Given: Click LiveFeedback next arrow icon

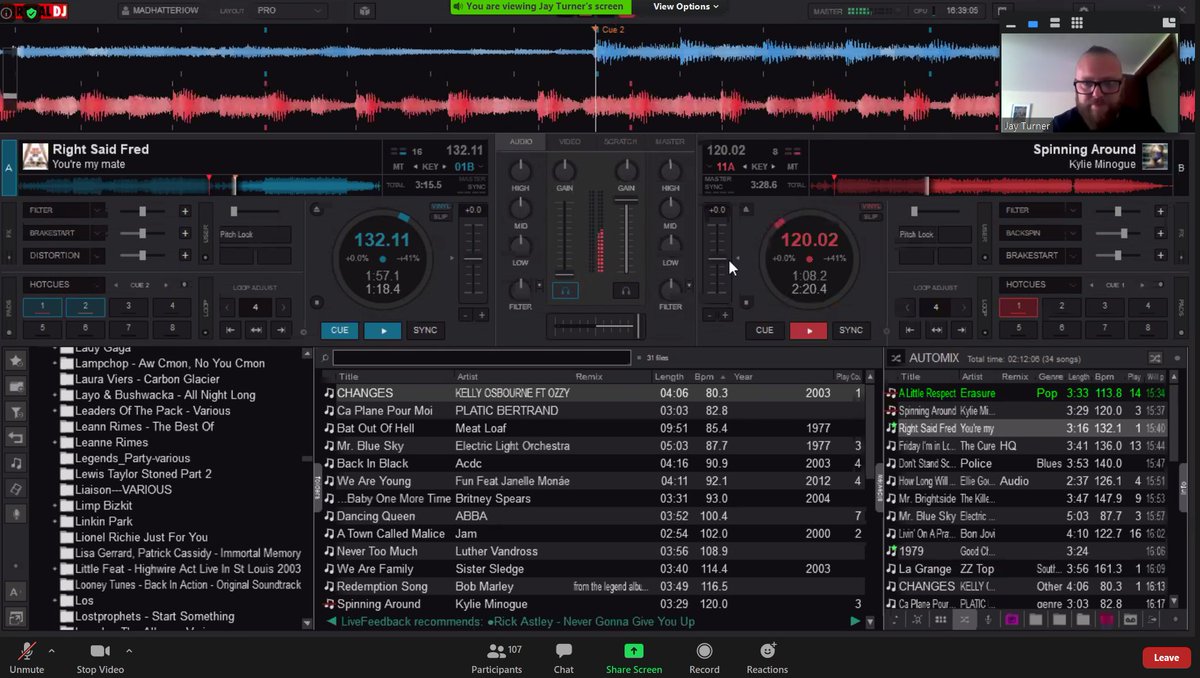Looking at the screenshot, I should tap(855, 621).
